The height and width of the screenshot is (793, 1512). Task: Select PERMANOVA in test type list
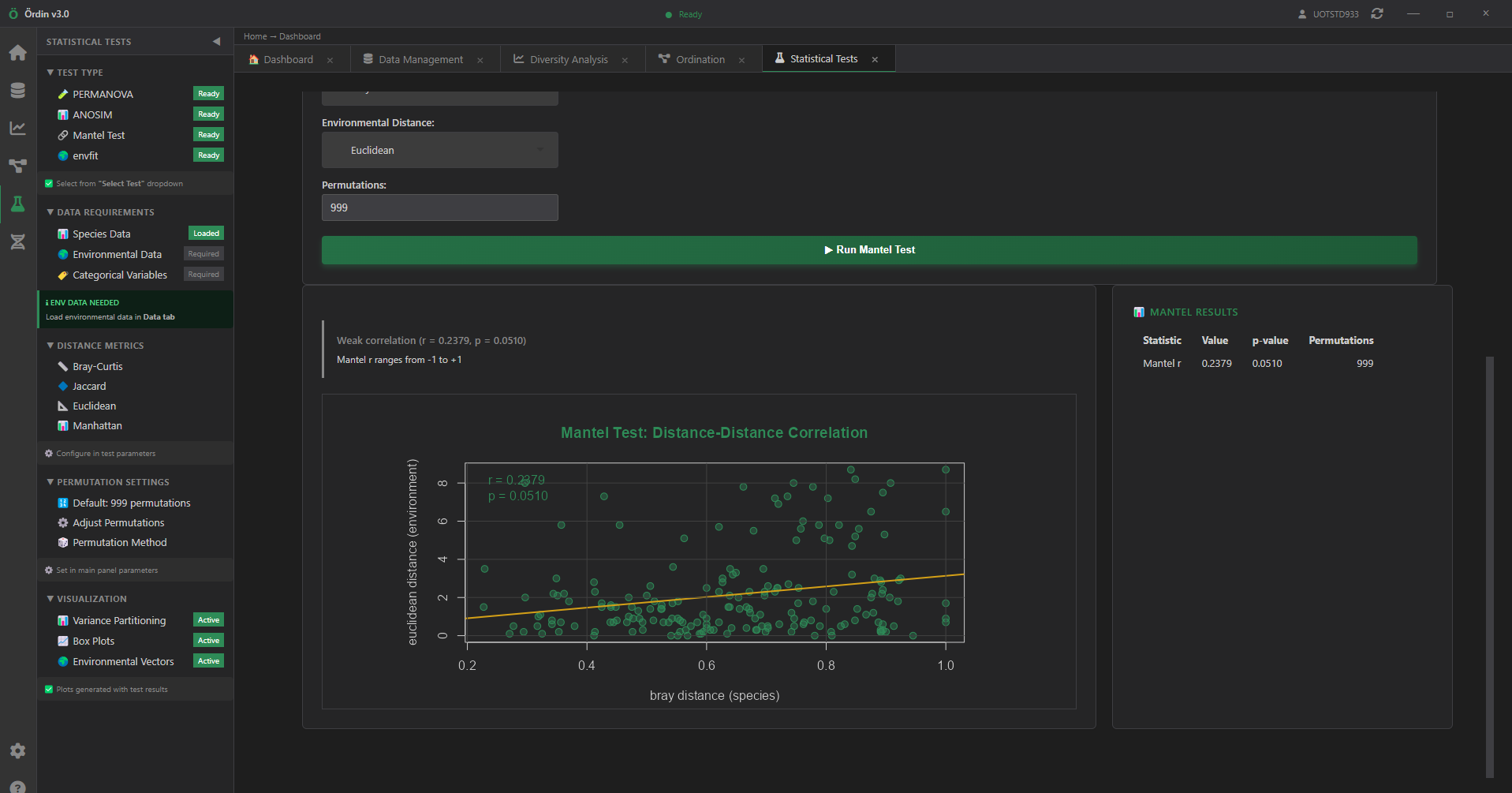(103, 94)
